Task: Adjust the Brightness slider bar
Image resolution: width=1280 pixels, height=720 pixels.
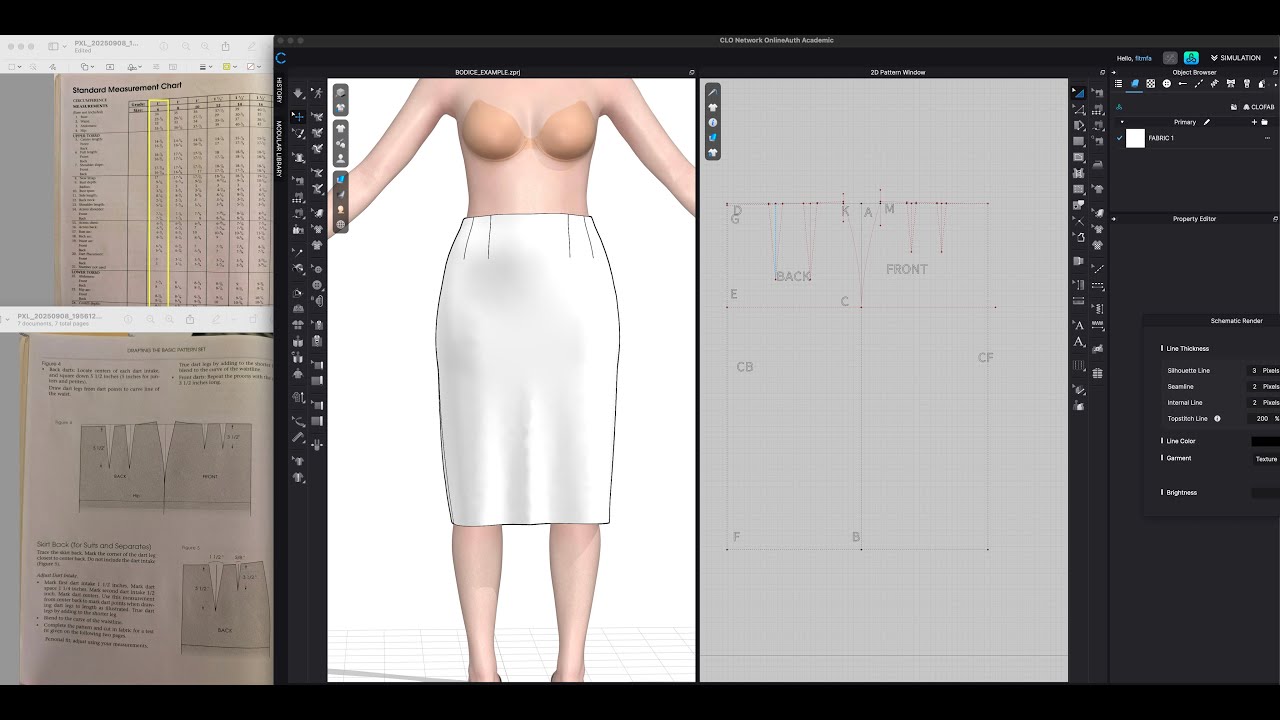Action: pos(1266,492)
